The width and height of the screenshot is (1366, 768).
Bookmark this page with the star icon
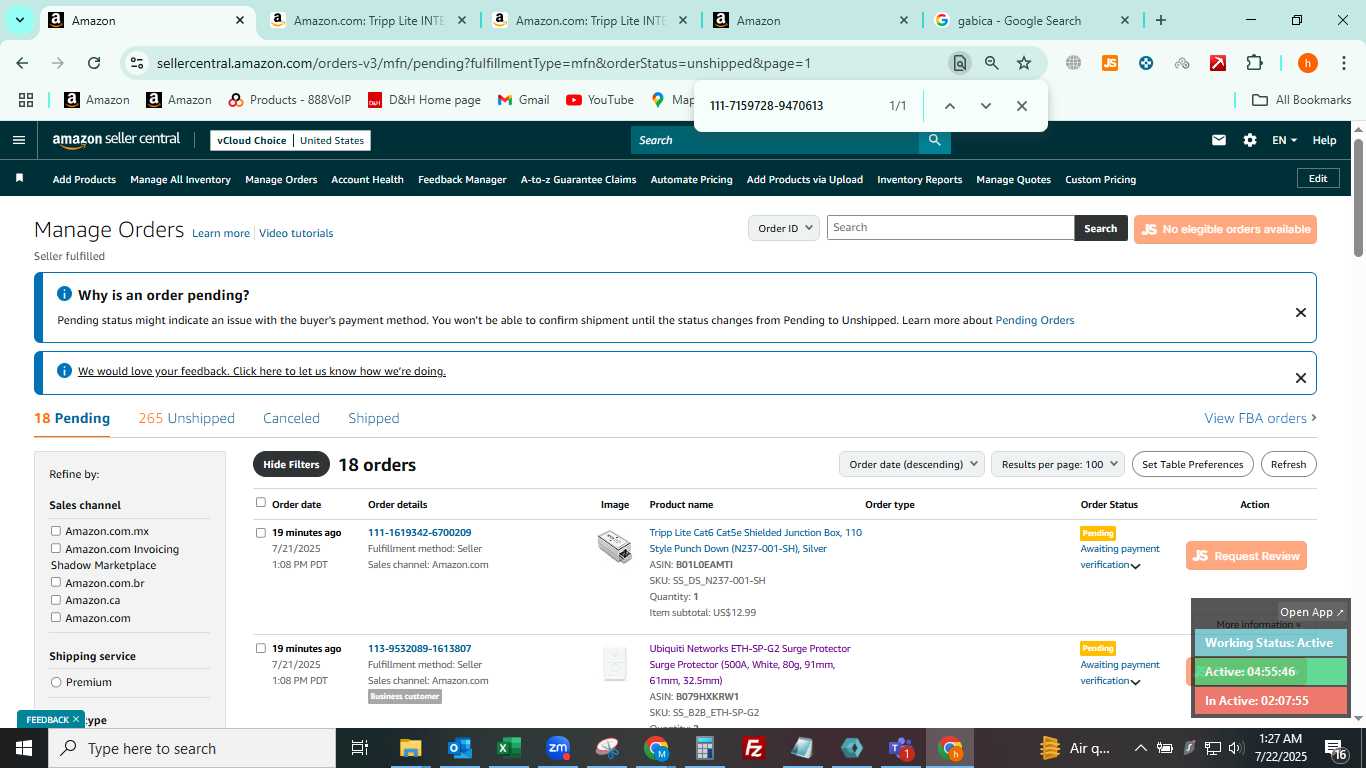[x=1024, y=63]
